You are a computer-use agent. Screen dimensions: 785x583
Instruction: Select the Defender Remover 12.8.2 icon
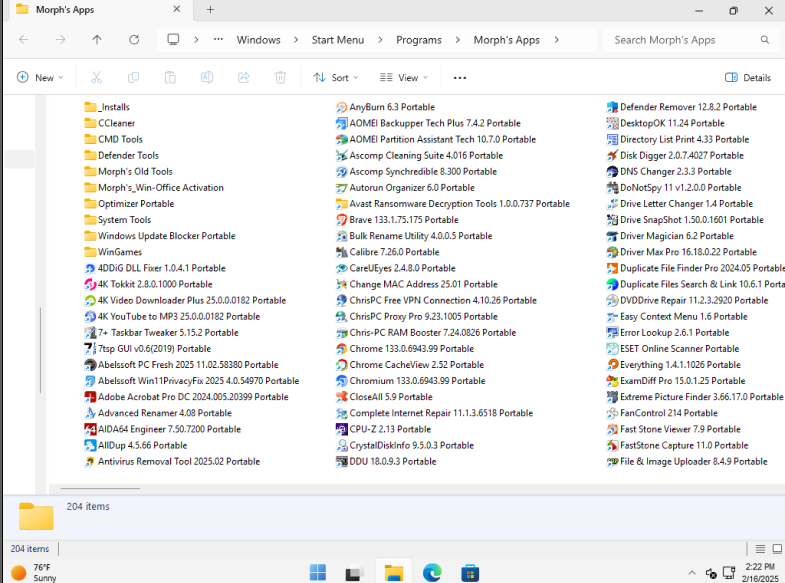click(612, 107)
